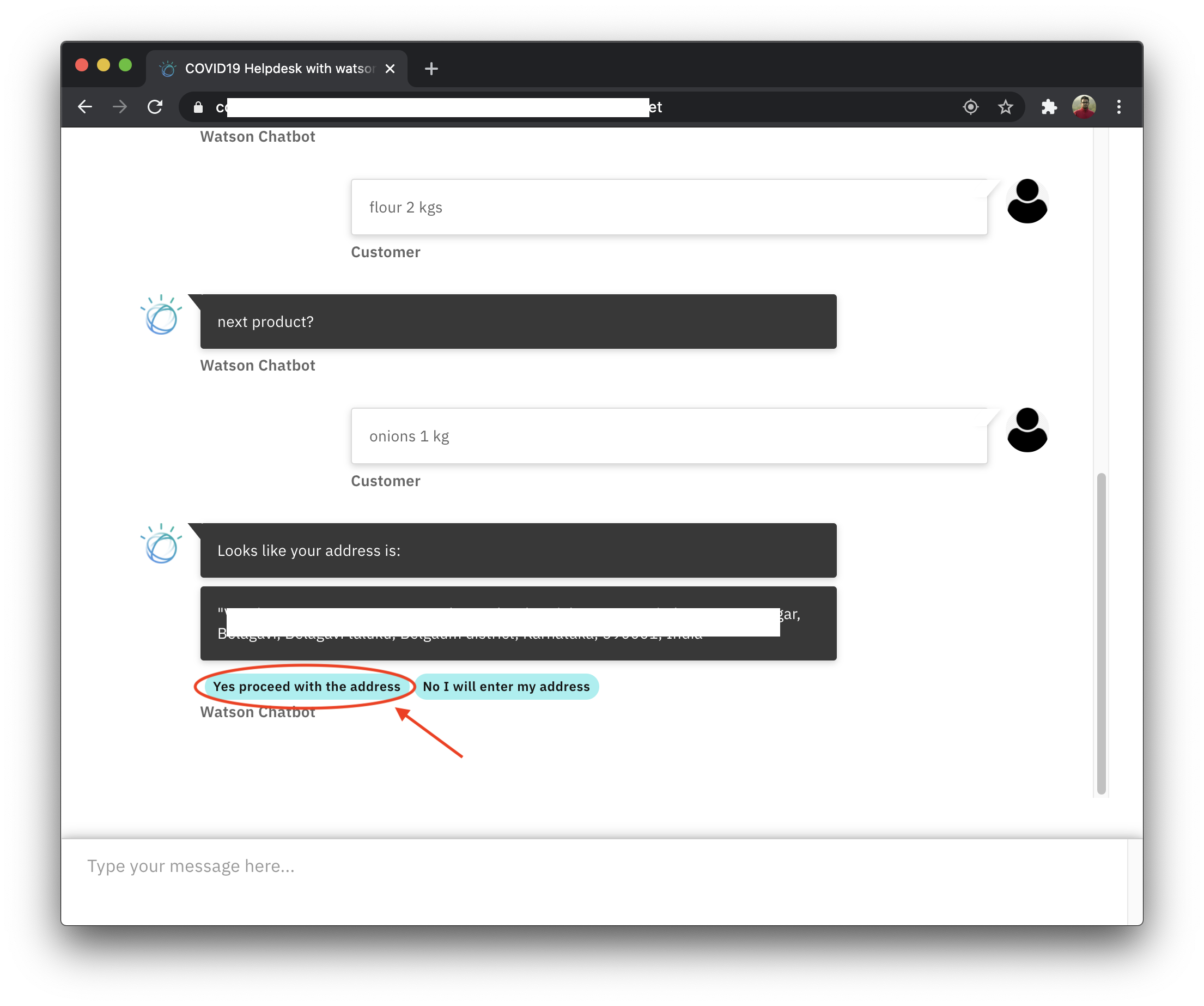
Task: Click the location access icon in address bar
Action: pos(970,107)
